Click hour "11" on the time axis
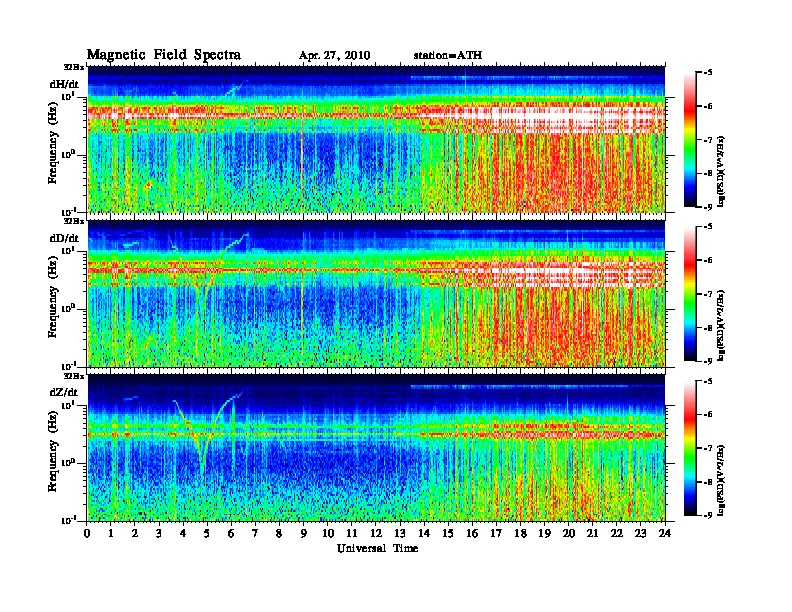The width and height of the screenshot is (792, 612). (x=352, y=533)
